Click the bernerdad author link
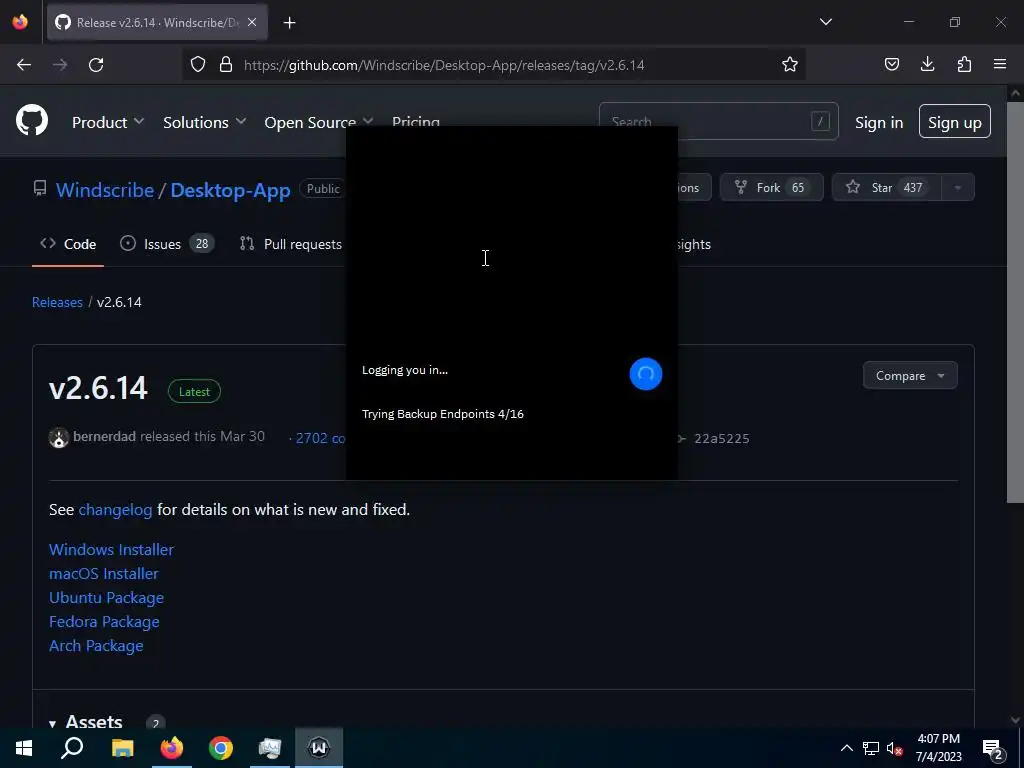 (104, 436)
